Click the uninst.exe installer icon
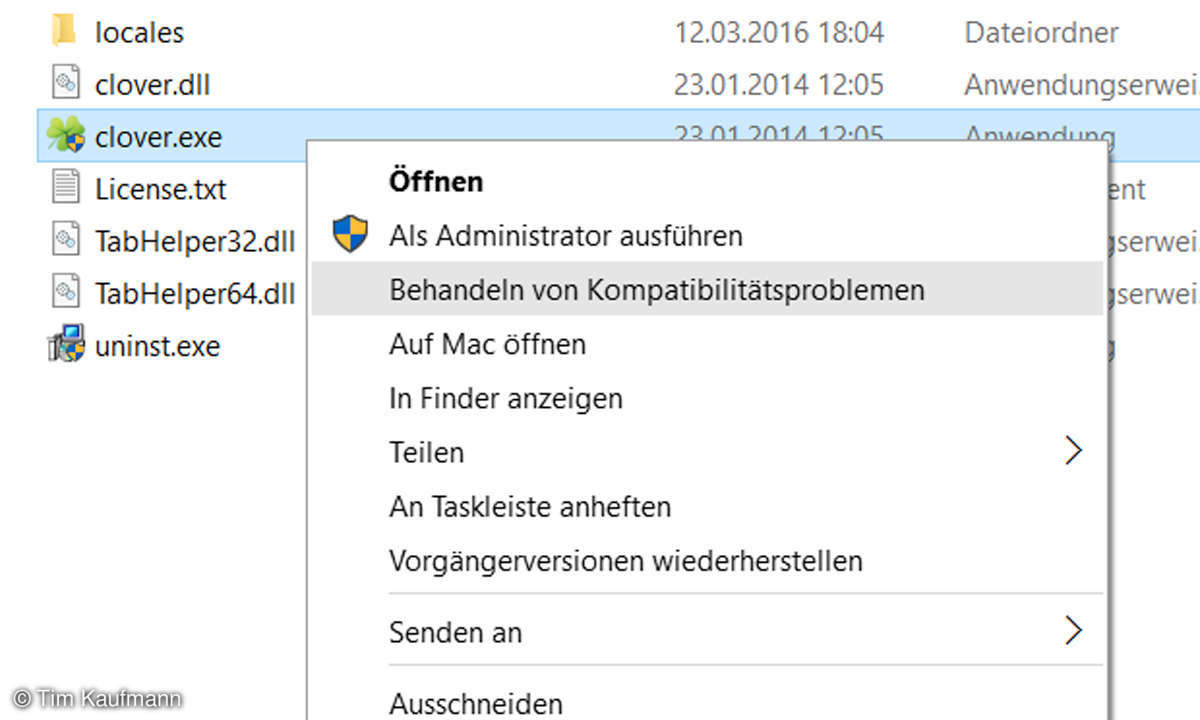This screenshot has width=1200, height=720. 66,346
